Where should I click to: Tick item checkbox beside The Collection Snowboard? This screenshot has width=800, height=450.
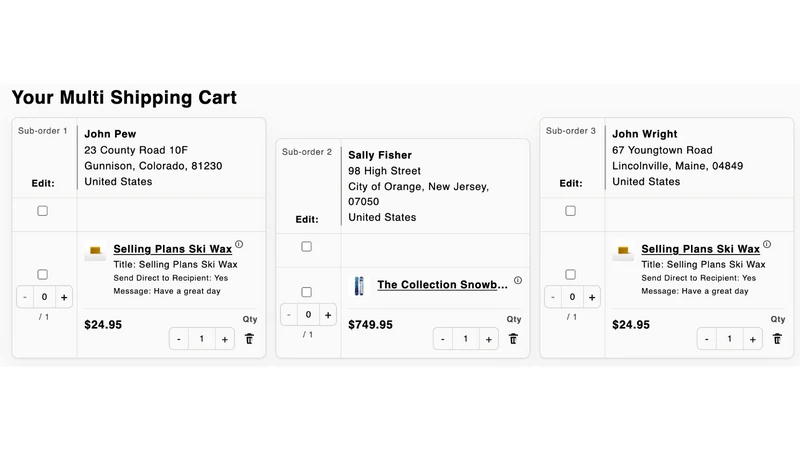[307, 292]
